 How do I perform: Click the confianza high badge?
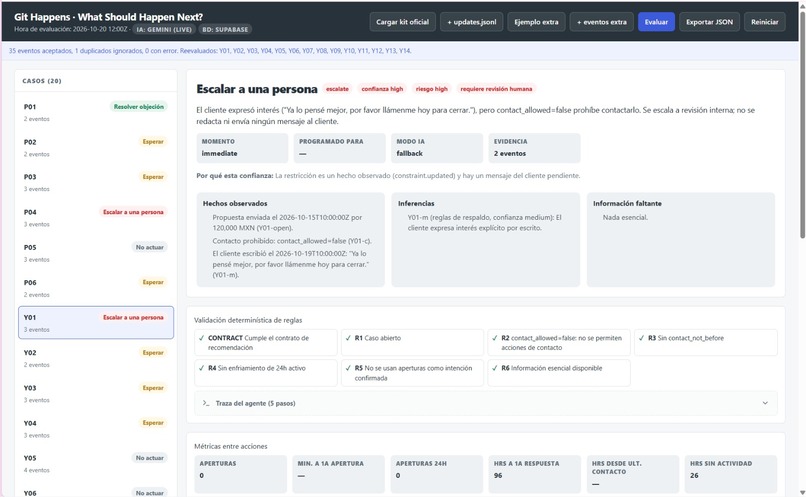382,89
